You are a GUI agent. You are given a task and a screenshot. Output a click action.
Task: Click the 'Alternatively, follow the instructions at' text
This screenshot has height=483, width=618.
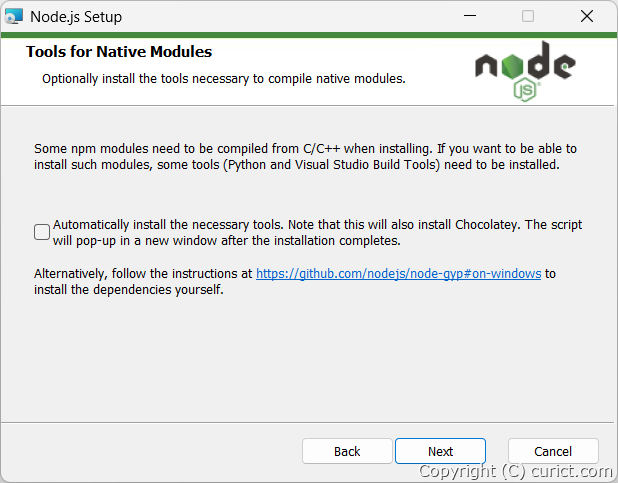144,273
